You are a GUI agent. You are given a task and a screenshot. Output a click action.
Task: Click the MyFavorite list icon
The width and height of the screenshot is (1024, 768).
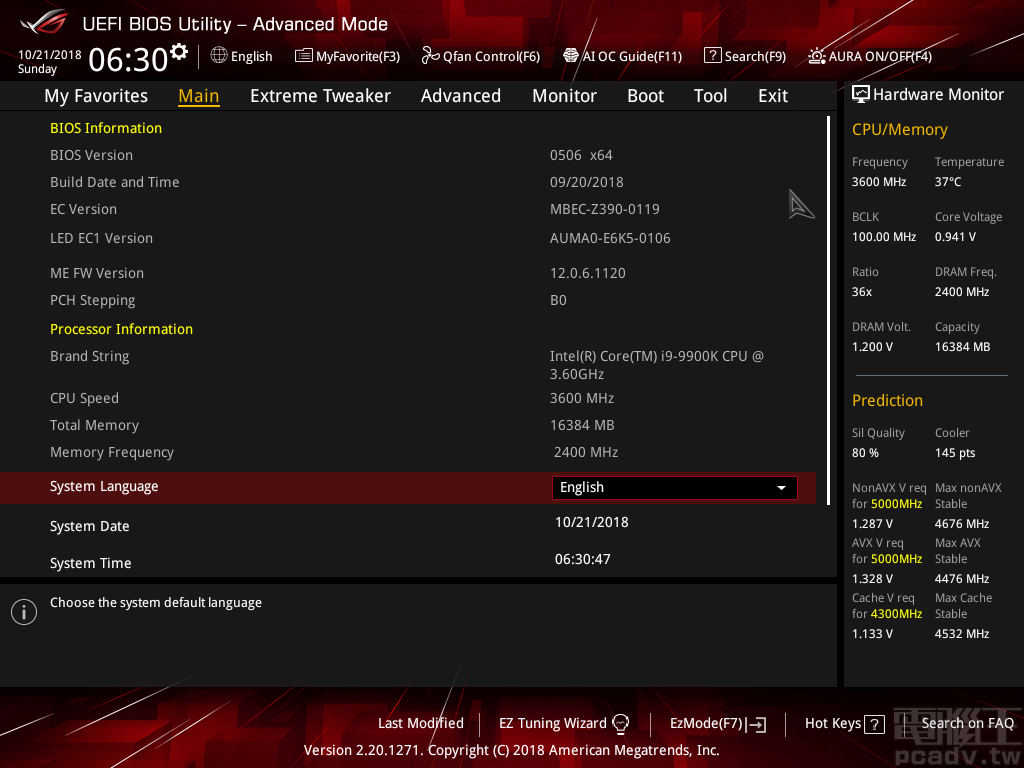304,56
